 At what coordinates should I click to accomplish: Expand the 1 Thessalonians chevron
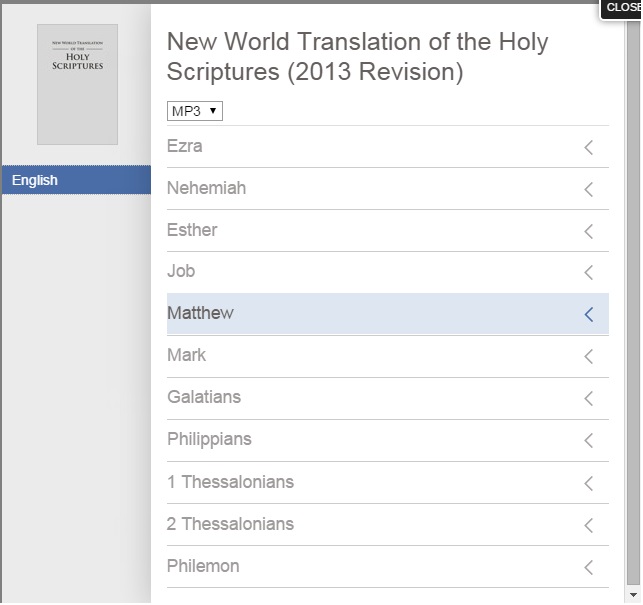[x=589, y=483]
